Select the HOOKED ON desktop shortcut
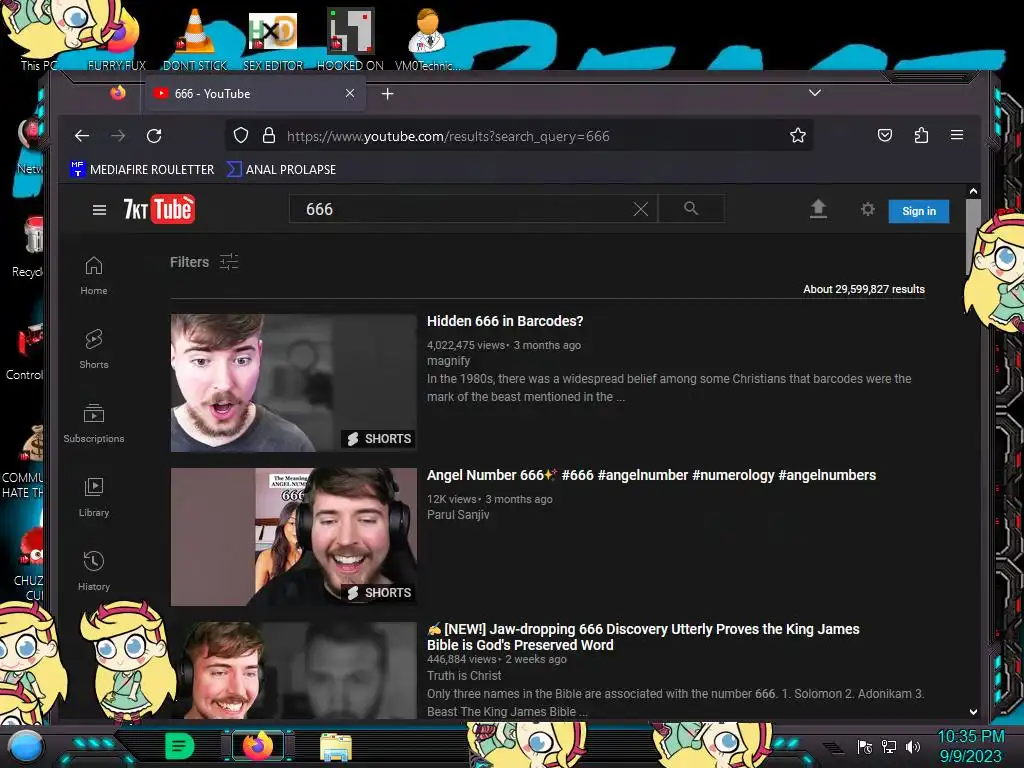The width and height of the screenshot is (1024, 768). (350, 38)
